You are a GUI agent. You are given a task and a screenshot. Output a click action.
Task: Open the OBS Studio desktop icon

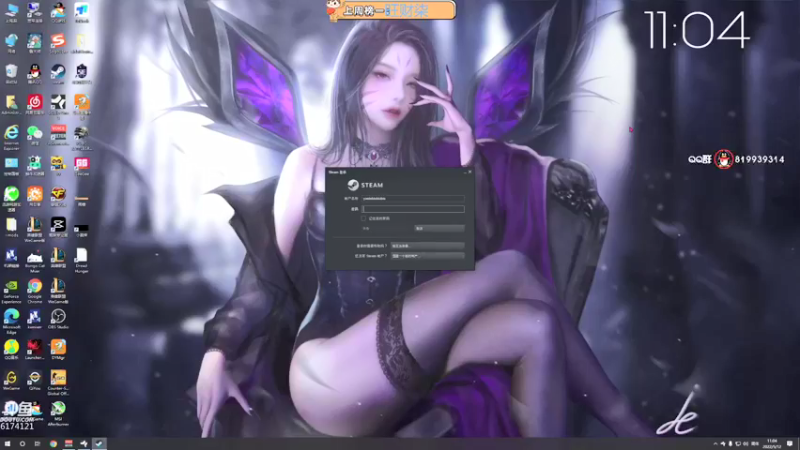(x=58, y=319)
